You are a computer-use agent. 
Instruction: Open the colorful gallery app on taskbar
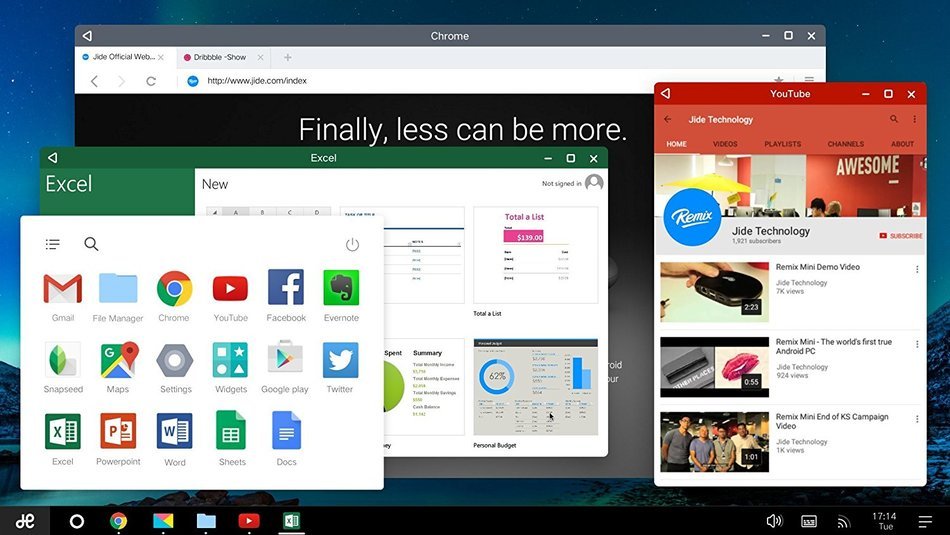point(163,521)
